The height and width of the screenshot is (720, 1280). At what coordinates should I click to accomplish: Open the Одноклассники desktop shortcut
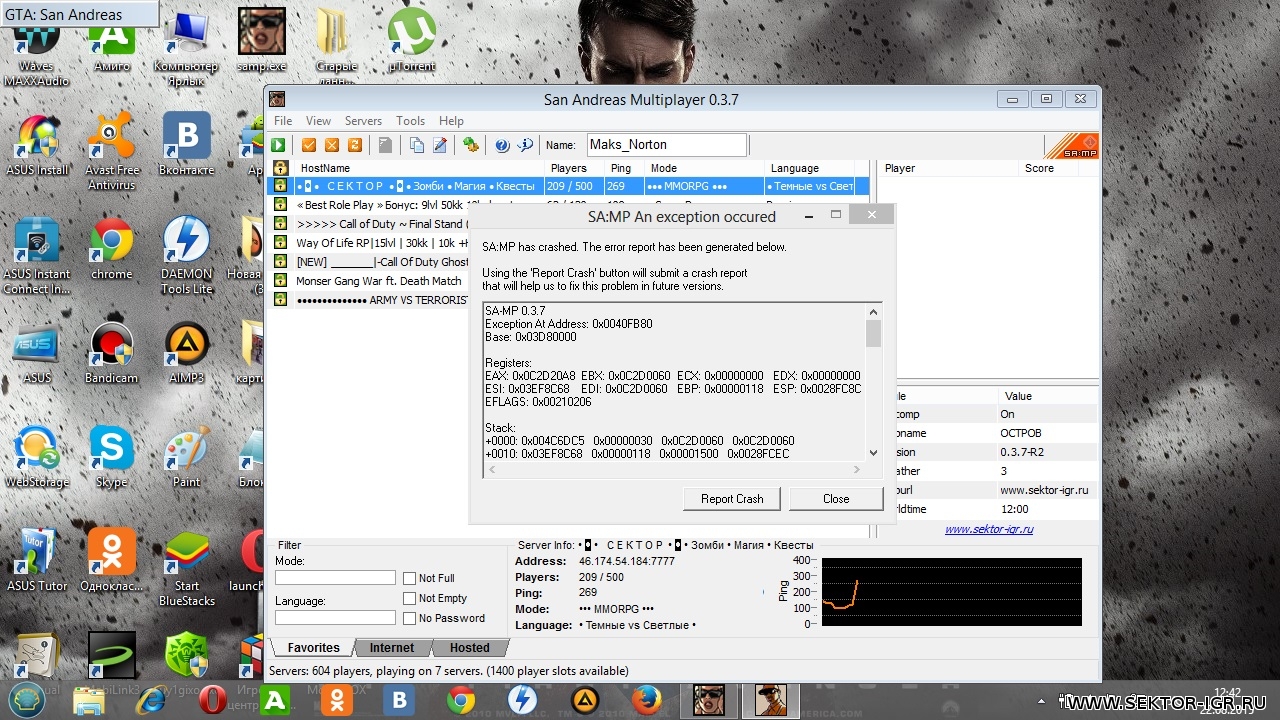coord(111,561)
